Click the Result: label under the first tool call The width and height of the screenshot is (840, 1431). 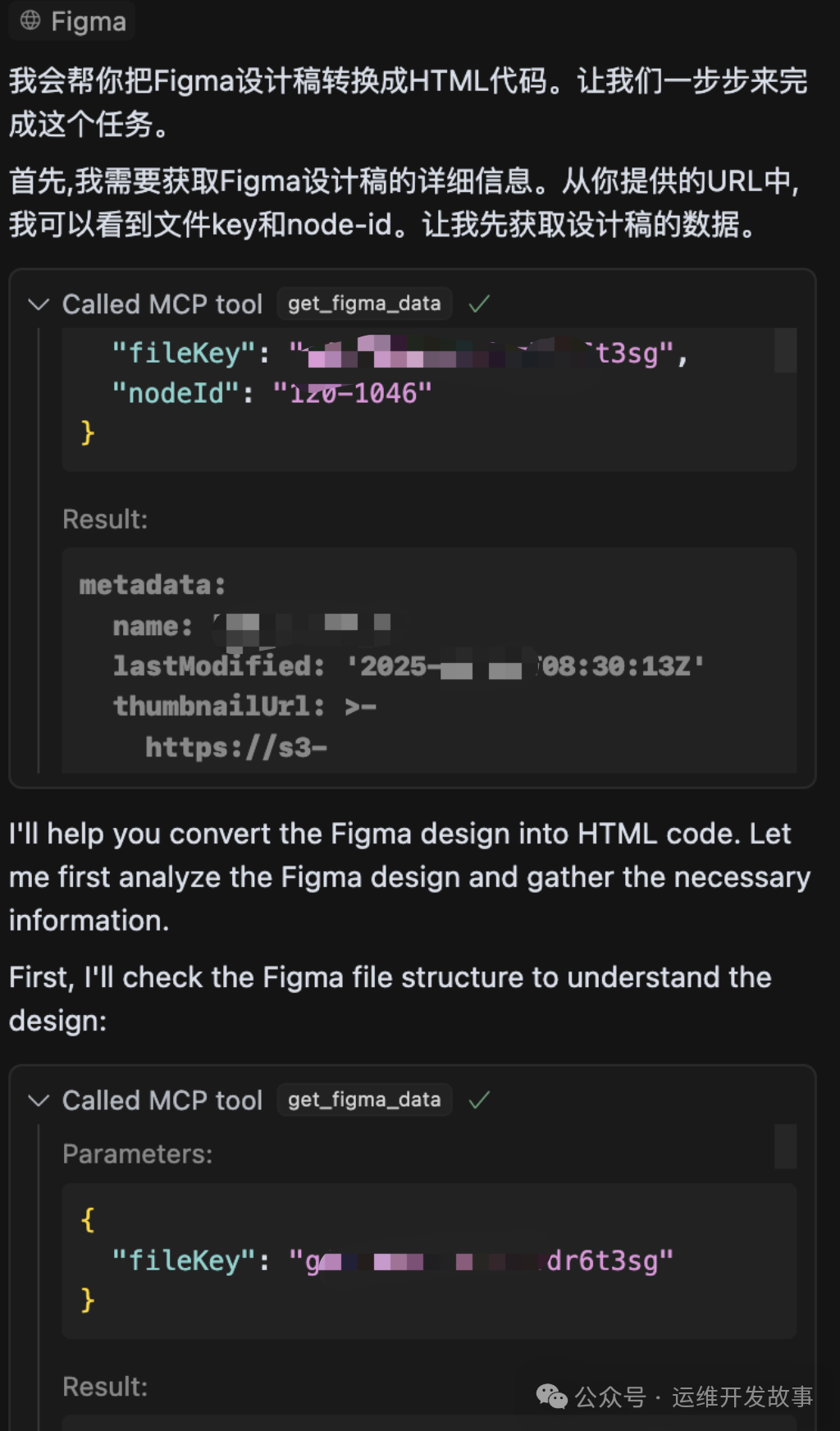(x=105, y=519)
